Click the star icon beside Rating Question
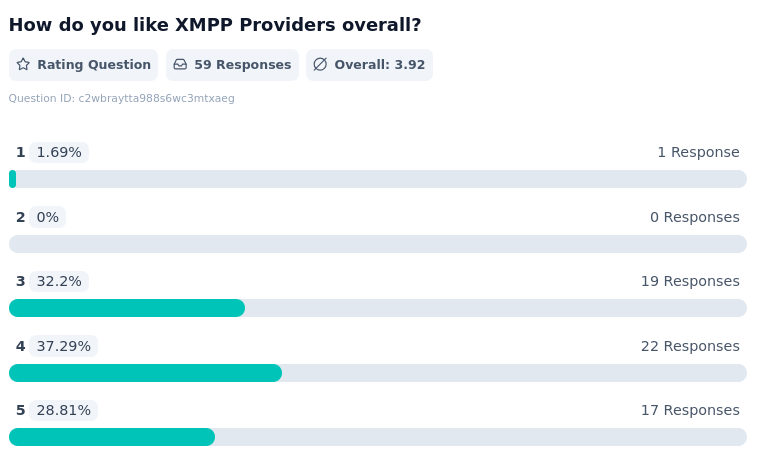The width and height of the screenshot is (764, 467). [x=23, y=65]
